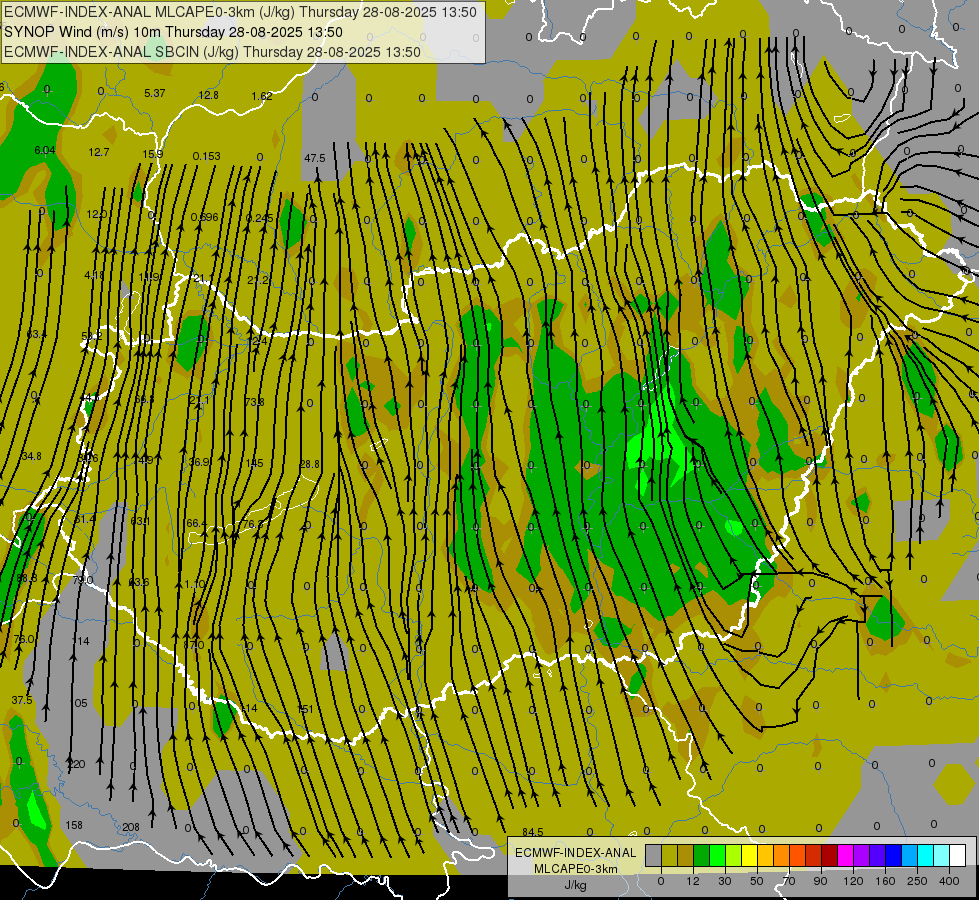
Task: Click the 70 tick label under the color scale
Action: [x=789, y=881]
